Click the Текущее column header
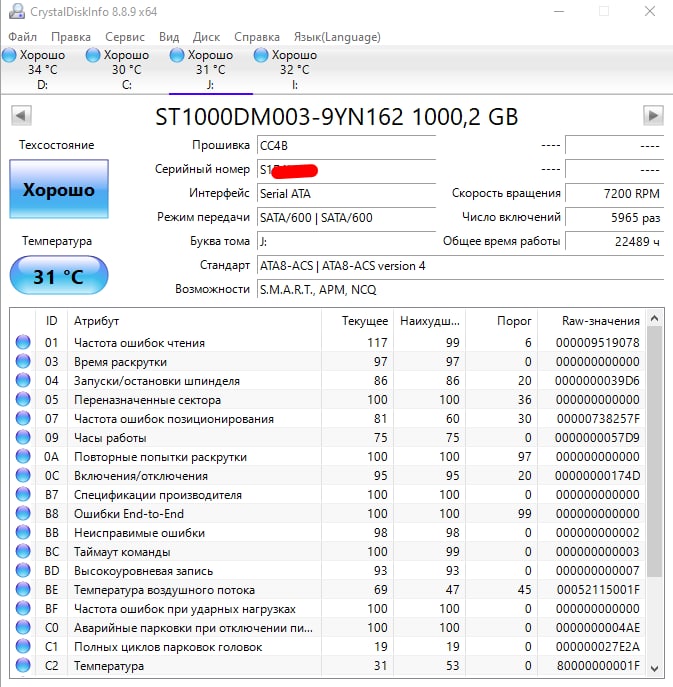The height and width of the screenshot is (687, 673). pos(357,321)
